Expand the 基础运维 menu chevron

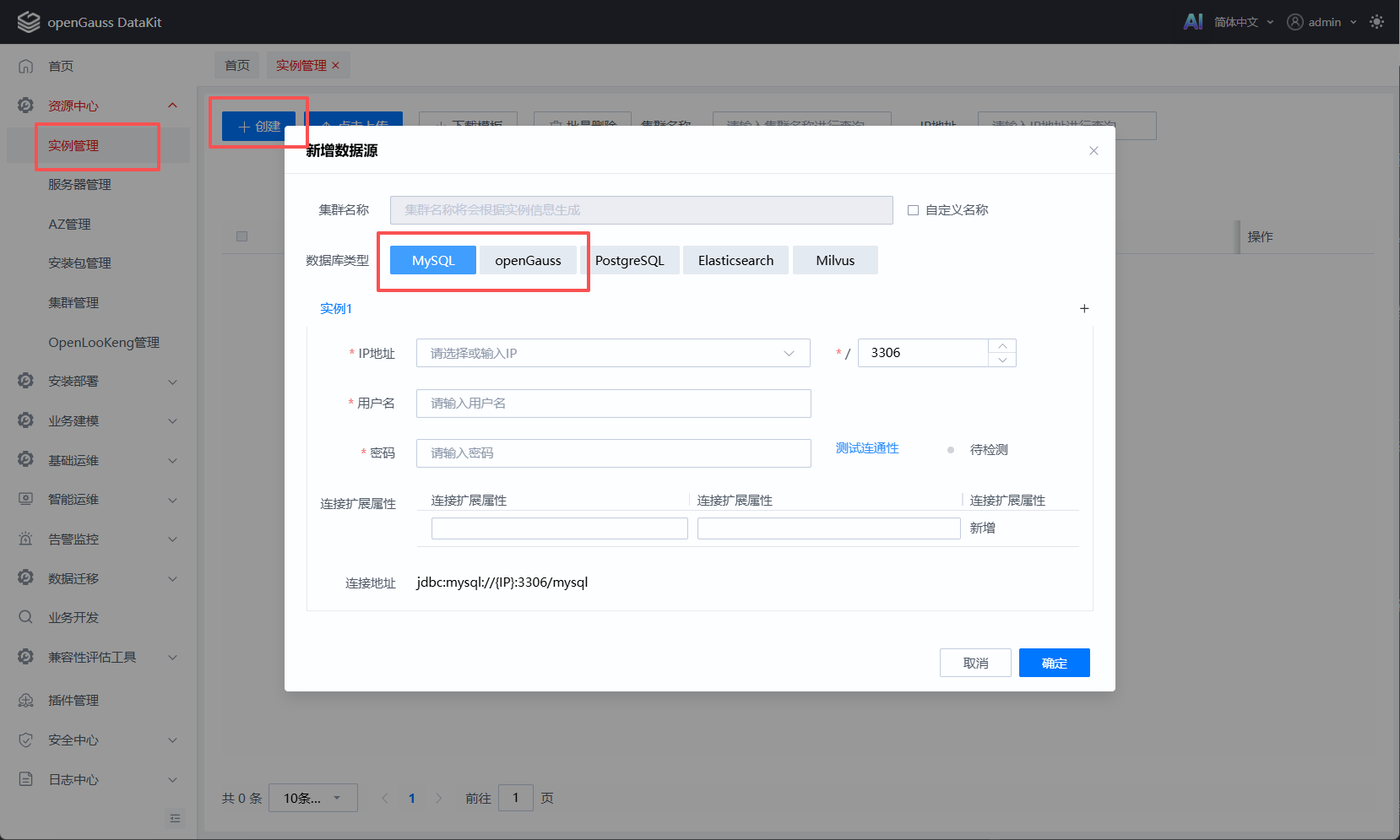pyautogui.click(x=172, y=460)
